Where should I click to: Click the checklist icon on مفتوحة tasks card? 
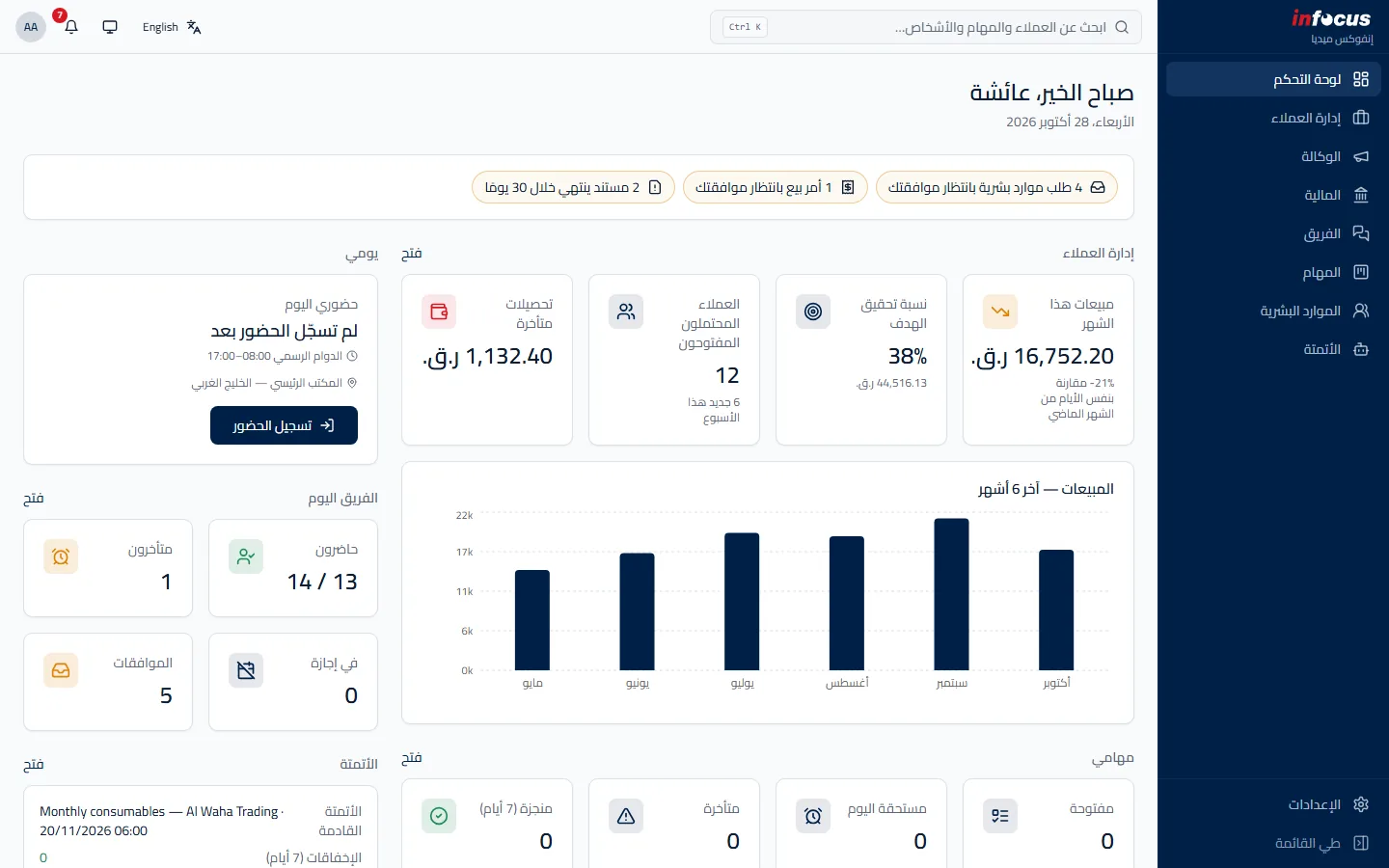coord(1000,816)
